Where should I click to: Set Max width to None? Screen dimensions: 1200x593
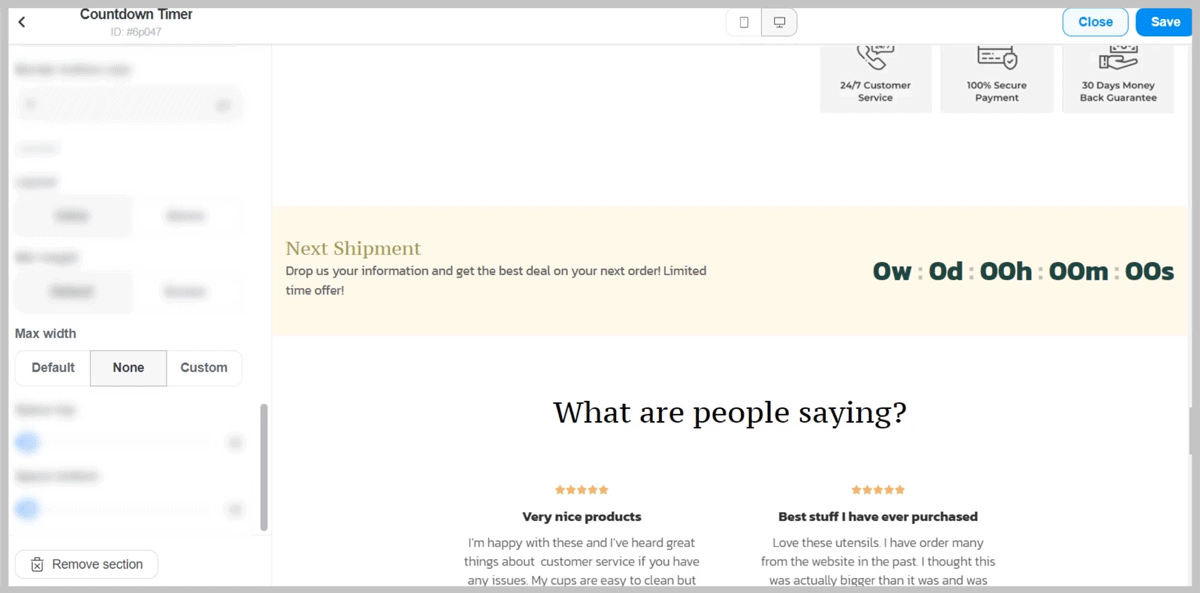tap(128, 368)
